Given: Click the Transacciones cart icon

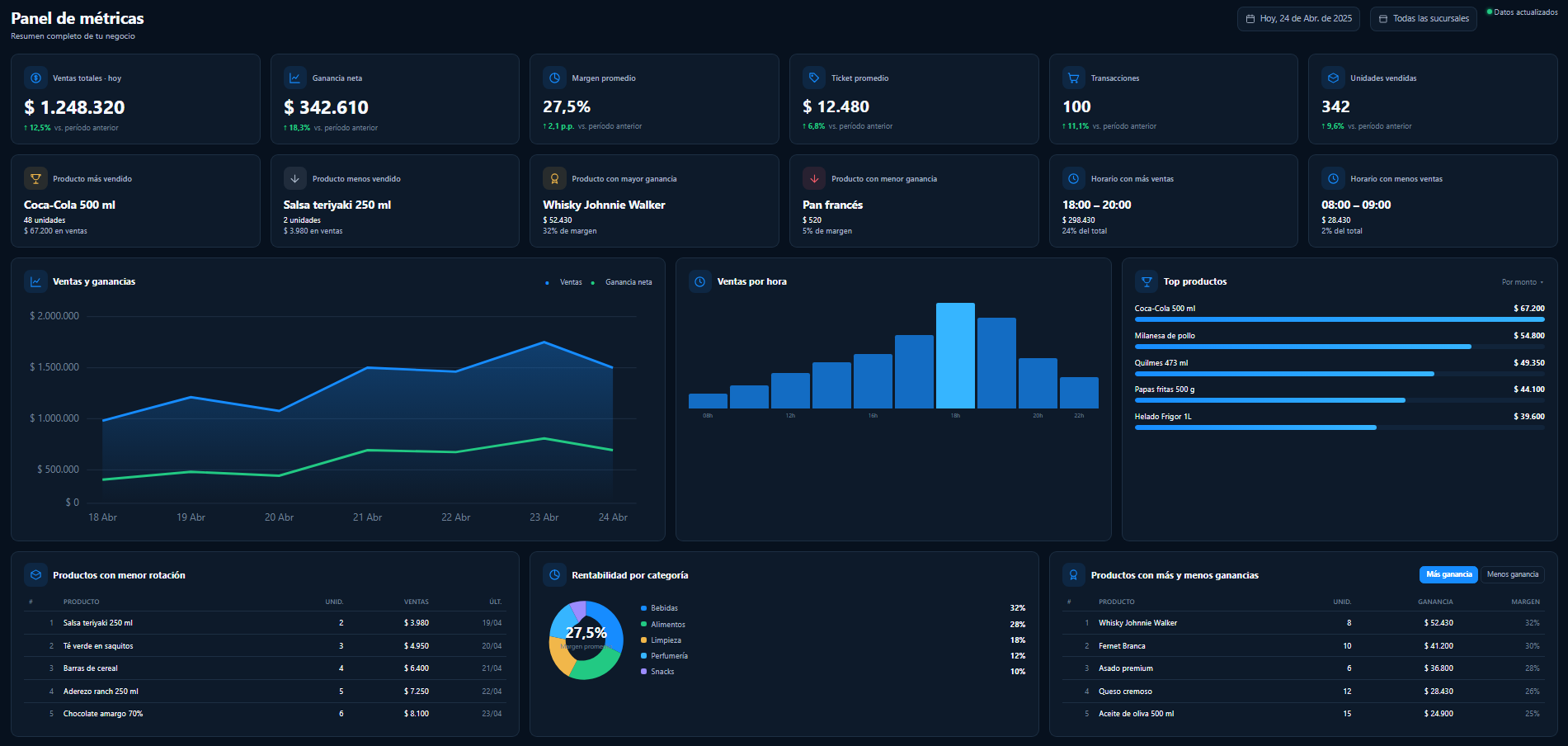Looking at the screenshot, I should (1074, 78).
